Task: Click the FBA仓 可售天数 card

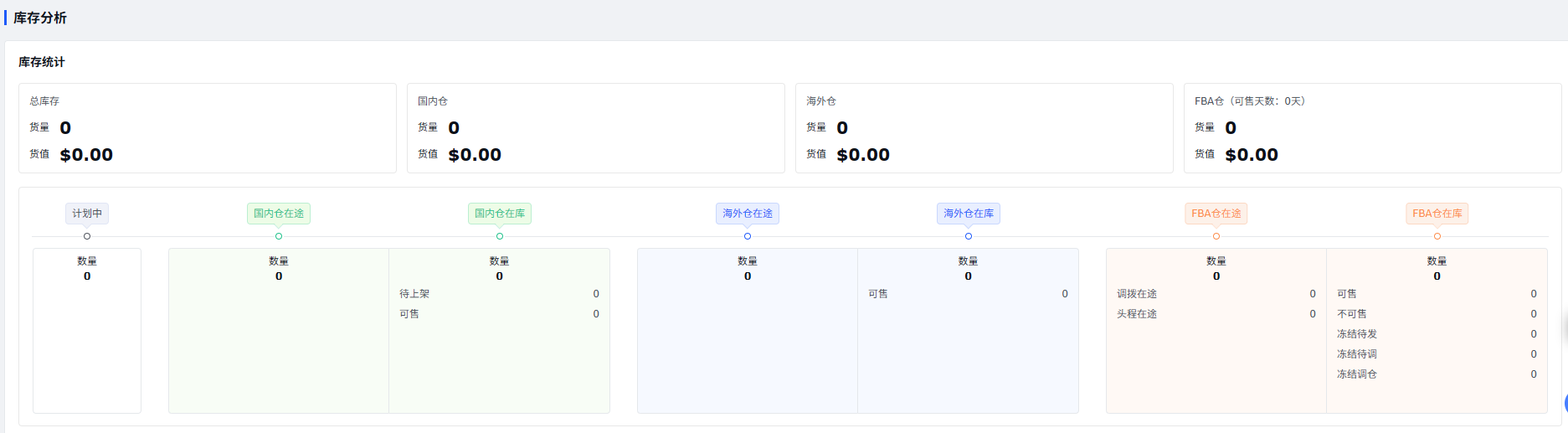Action: [x=1373, y=128]
